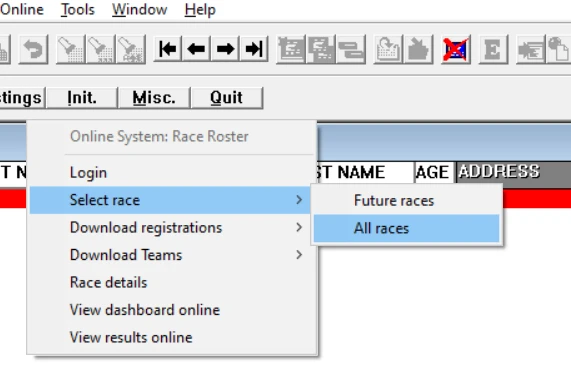Screen dimensions: 571x374
Task: Click the Init. button
Action: click(82, 98)
